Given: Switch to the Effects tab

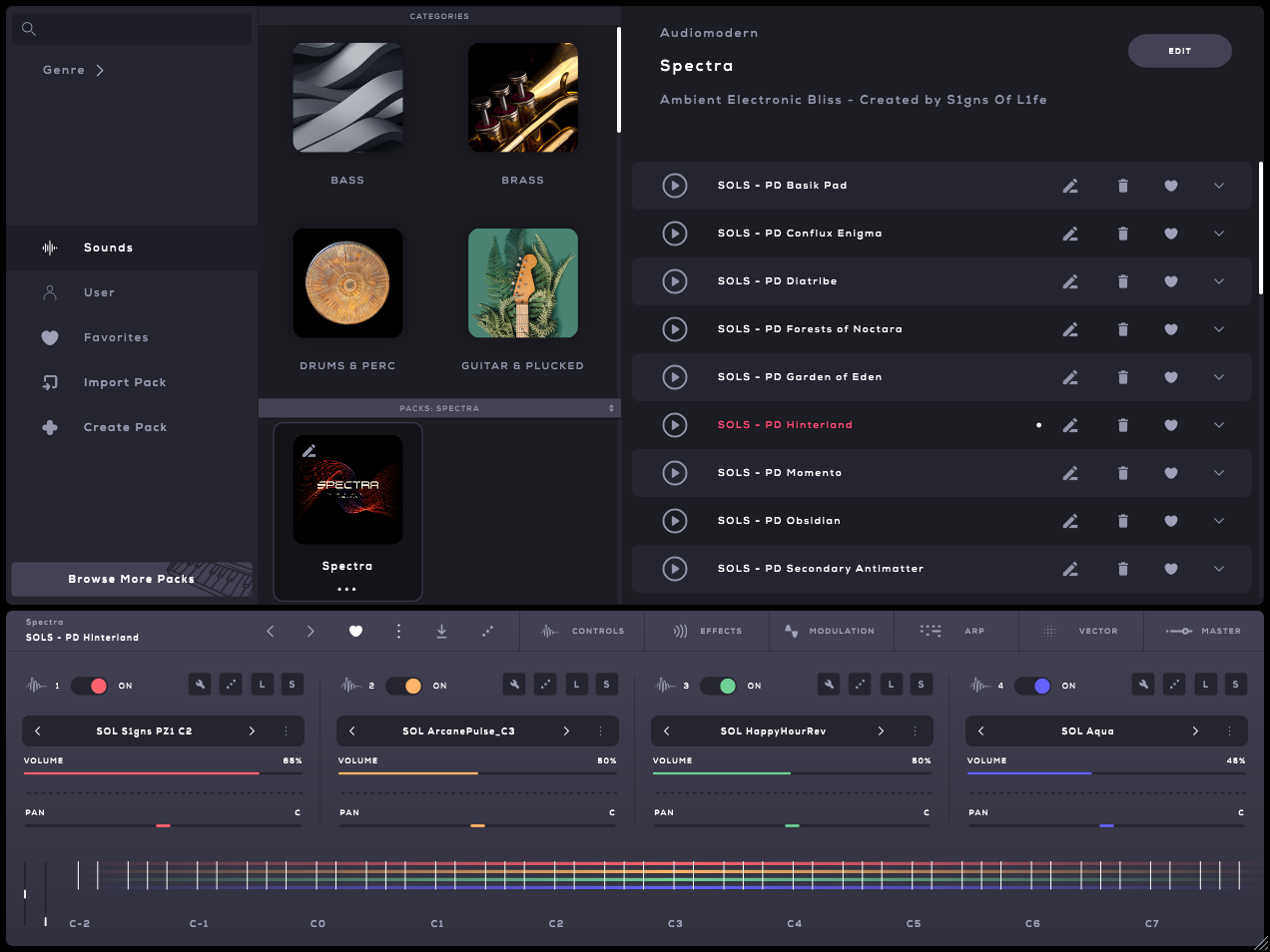Looking at the screenshot, I should click(x=708, y=631).
